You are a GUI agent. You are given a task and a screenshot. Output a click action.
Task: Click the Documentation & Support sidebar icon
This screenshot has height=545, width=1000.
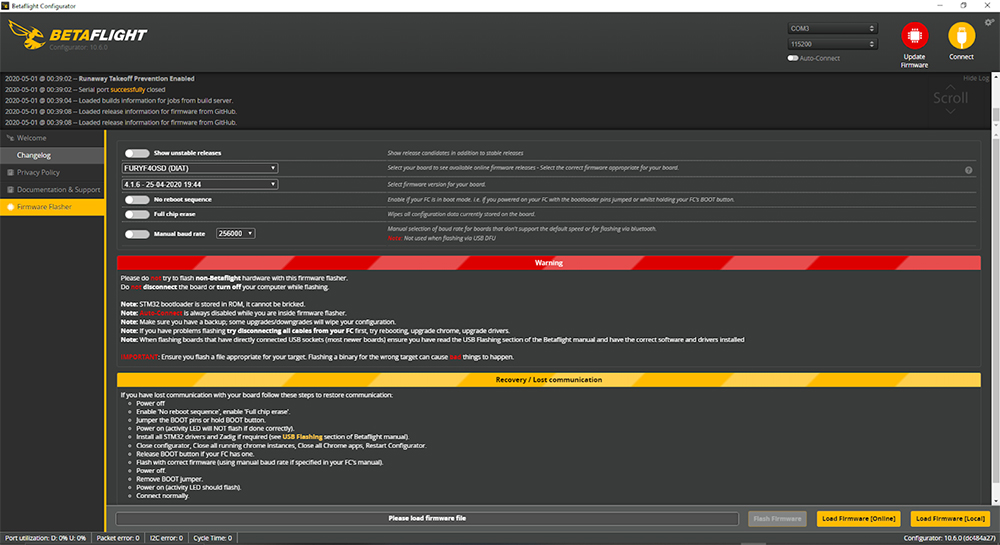coord(10,189)
